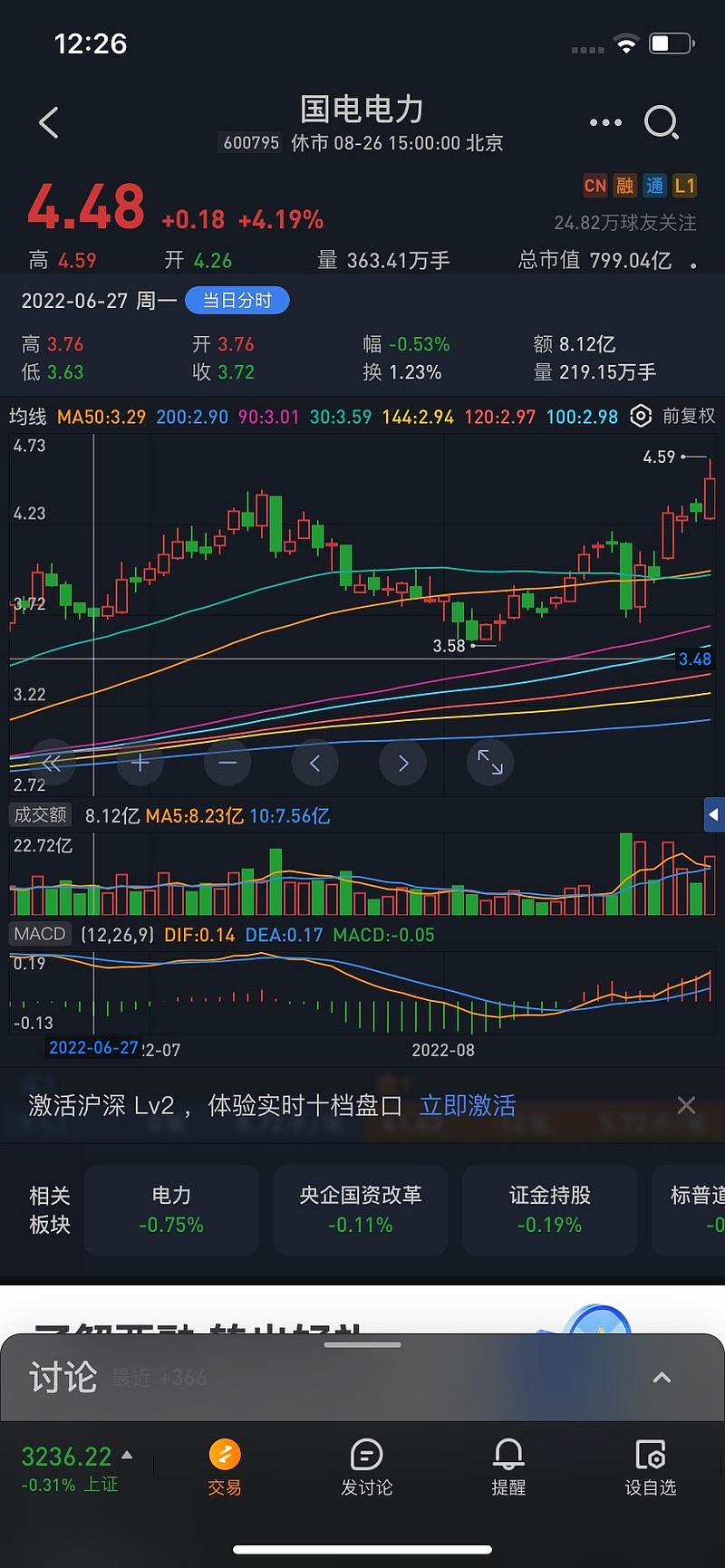Tap 上证 index 3236.22 ticker
The image size is (725, 1568).
[x=77, y=1468]
